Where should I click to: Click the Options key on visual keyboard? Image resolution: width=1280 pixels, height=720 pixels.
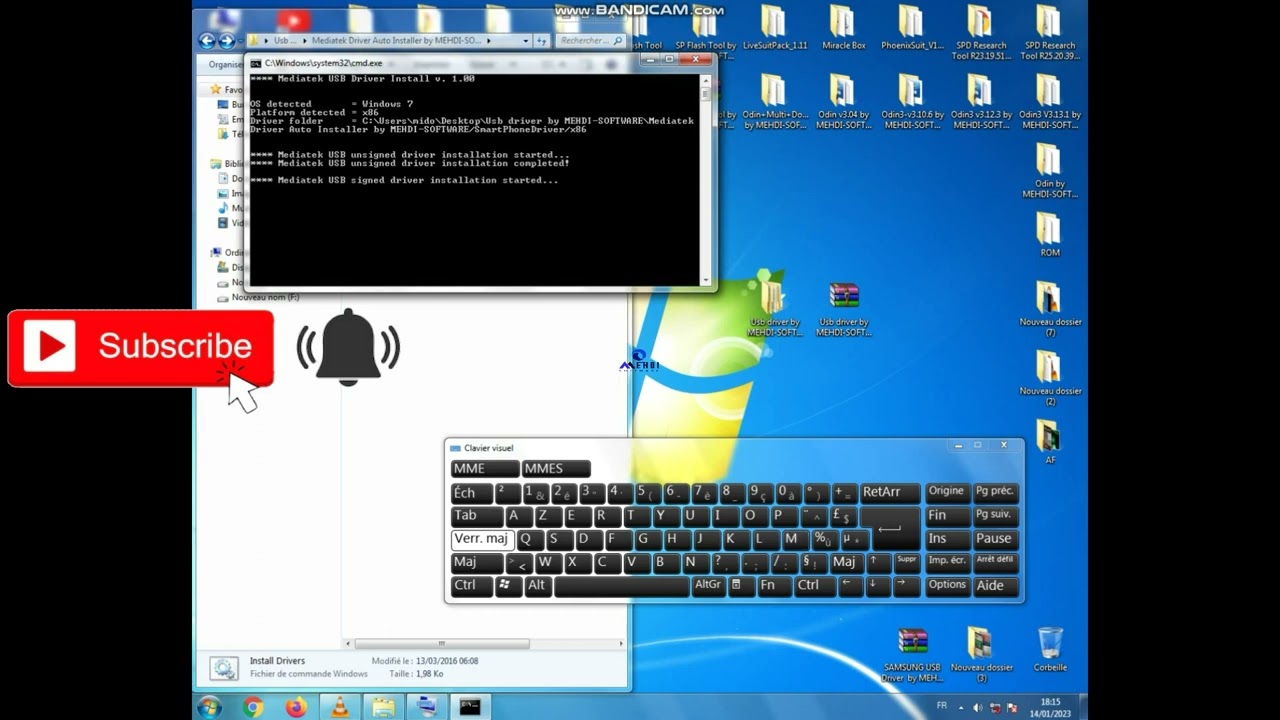click(x=947, y=586)
